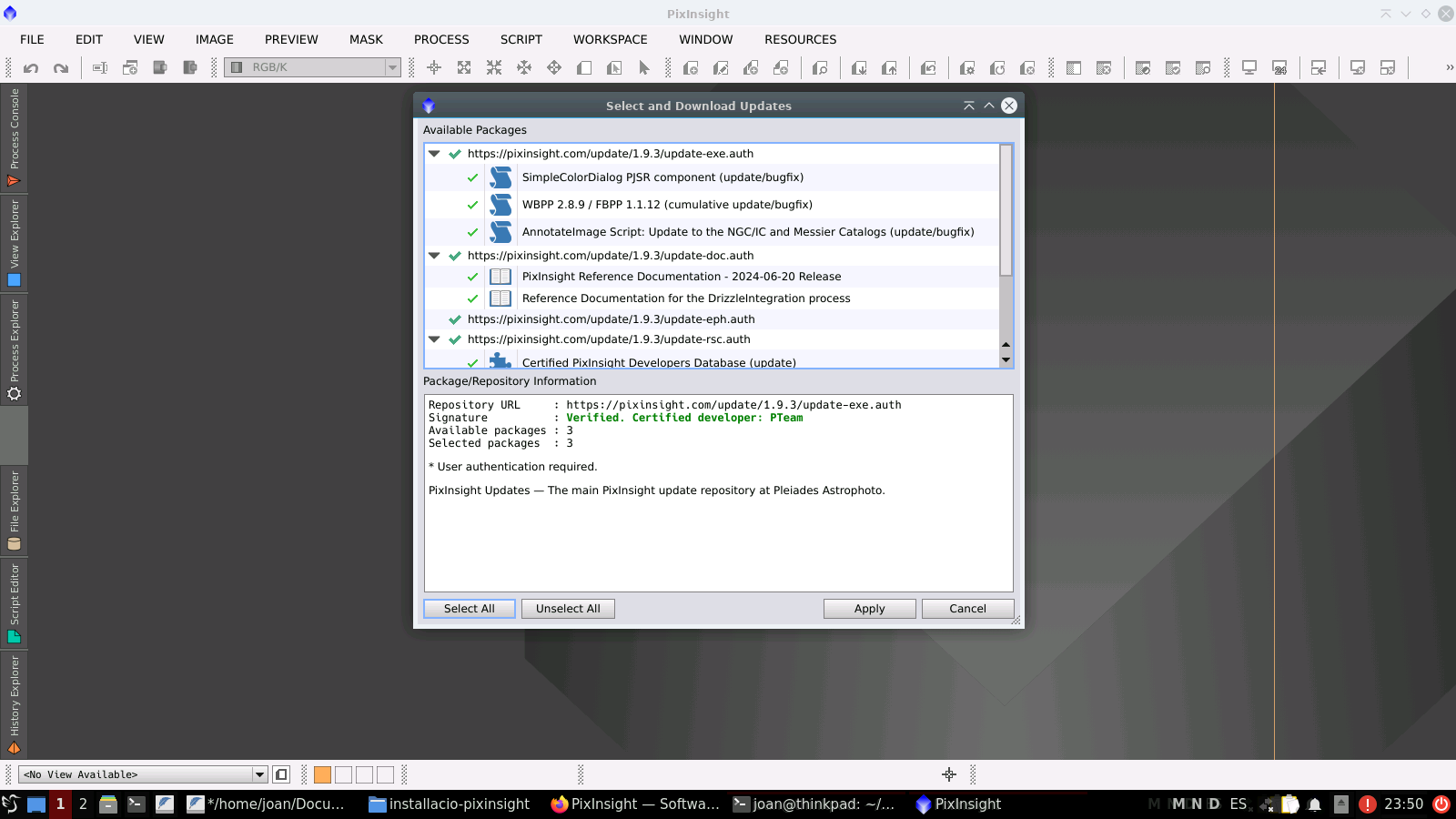Open the View Explorer side panel
The image size is (1456, 819).
(14, 243)
